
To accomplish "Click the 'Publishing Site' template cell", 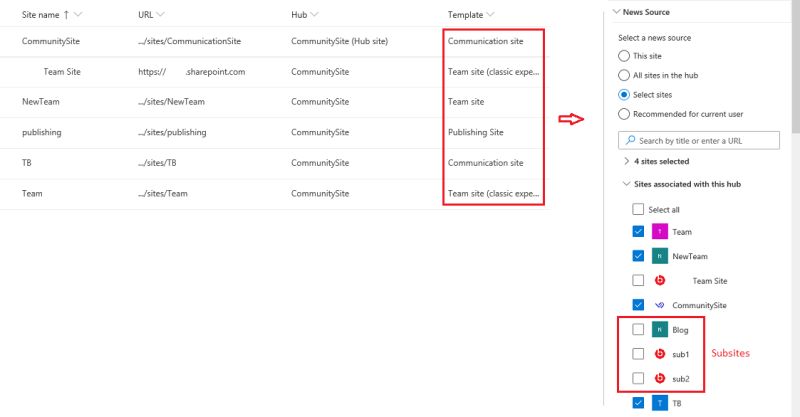I will coord(476,133).
